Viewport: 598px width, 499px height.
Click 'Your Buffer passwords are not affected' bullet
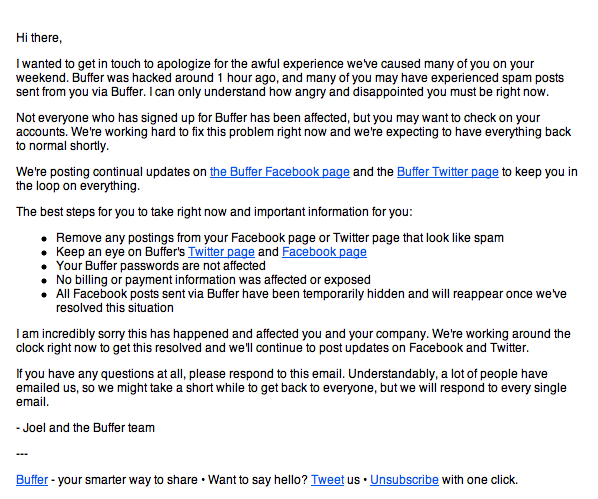[161, 266]
